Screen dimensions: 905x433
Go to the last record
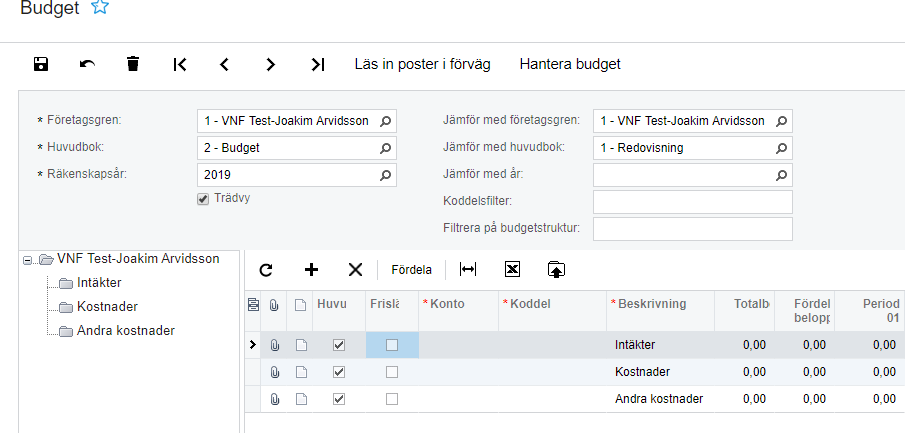pyautogui.click(x=318, y=64)
